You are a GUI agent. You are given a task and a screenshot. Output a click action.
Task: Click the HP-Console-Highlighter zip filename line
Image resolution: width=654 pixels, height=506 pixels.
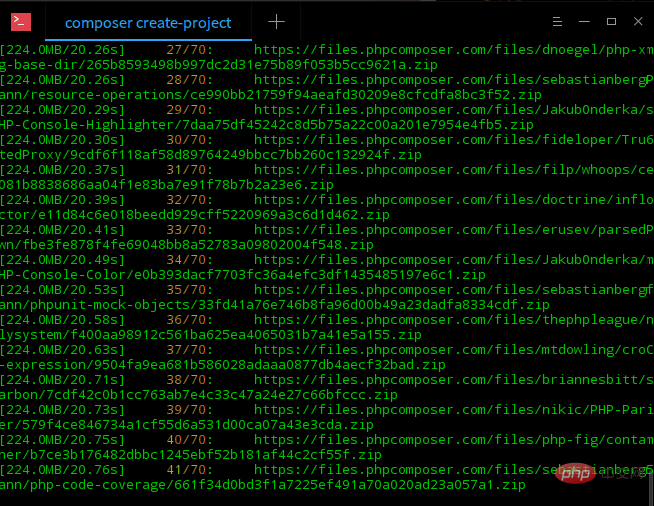click(x=267, y=125)
